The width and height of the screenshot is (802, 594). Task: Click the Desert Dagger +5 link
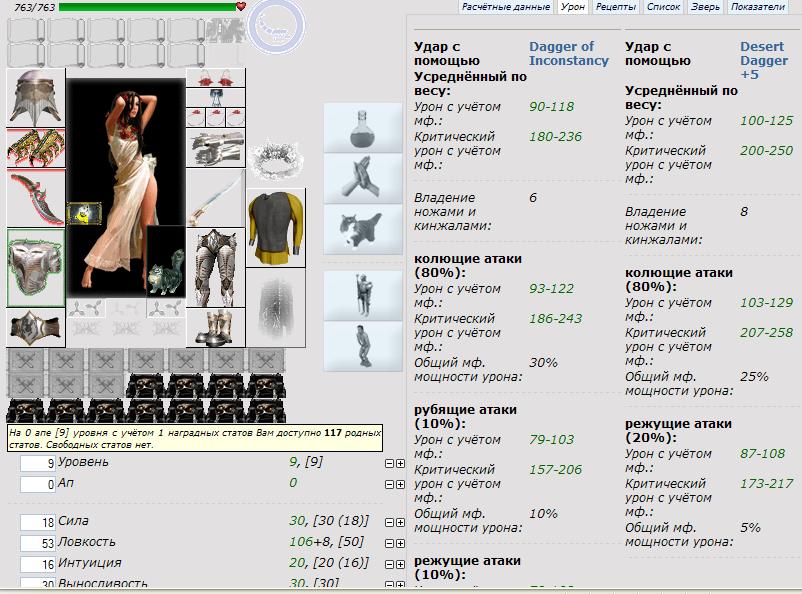(764, 60)
